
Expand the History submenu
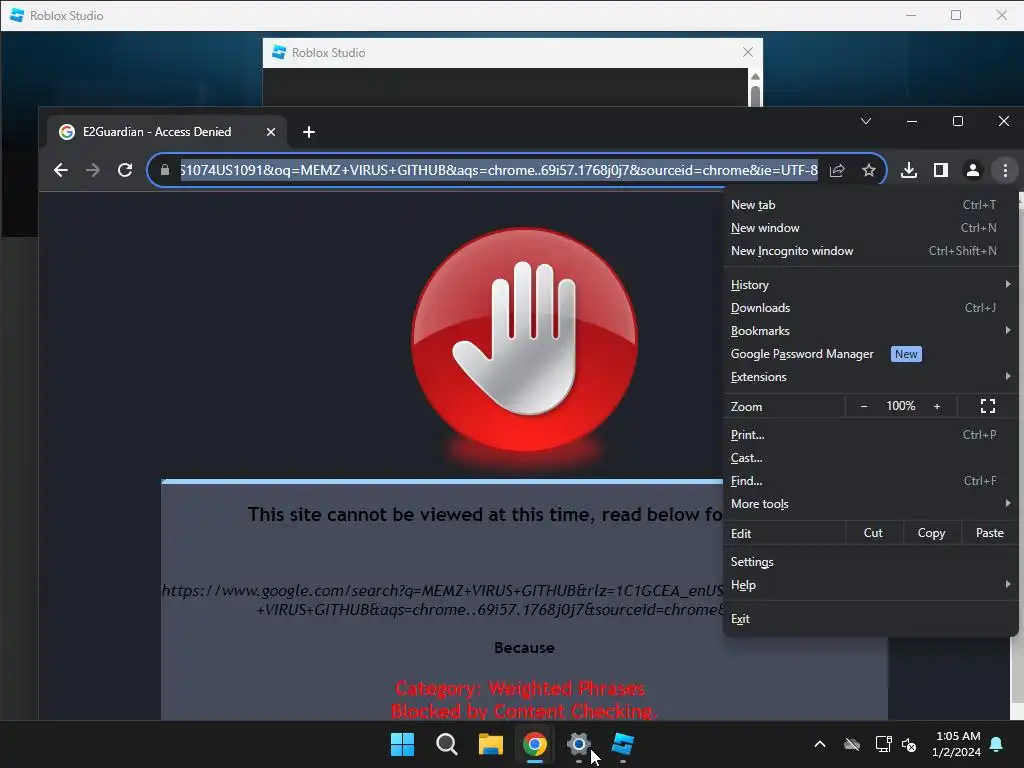(870, 285)
